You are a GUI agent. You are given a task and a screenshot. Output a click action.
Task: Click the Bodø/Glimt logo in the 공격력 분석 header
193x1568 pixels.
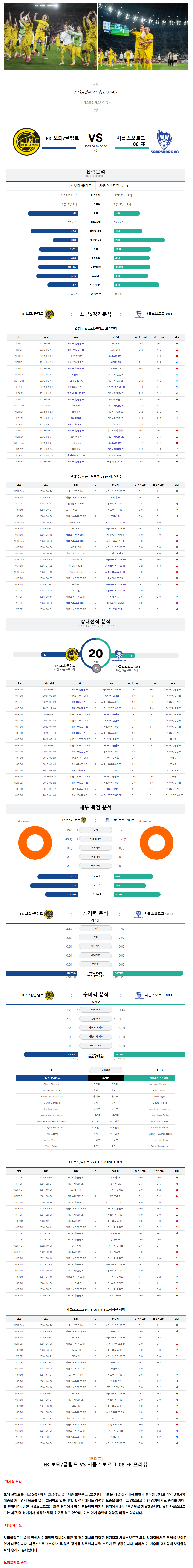point(49,914)
